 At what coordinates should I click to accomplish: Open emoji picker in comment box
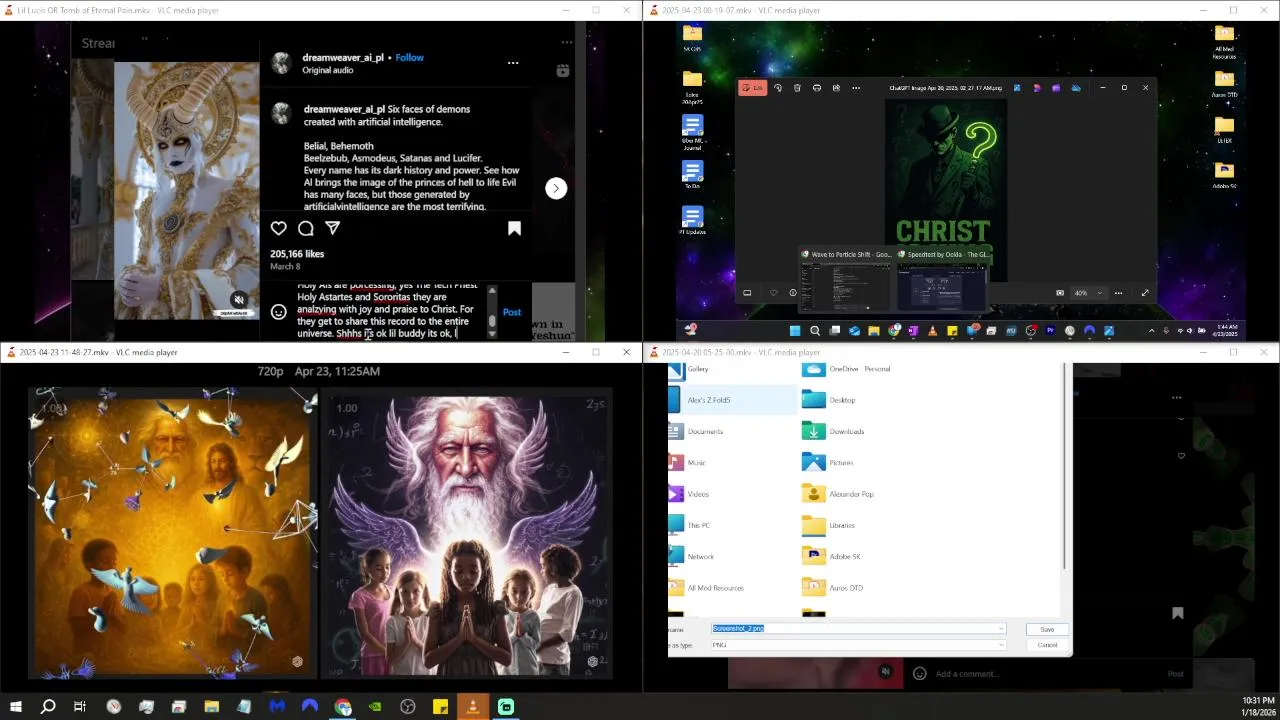(x=279, y=312)
